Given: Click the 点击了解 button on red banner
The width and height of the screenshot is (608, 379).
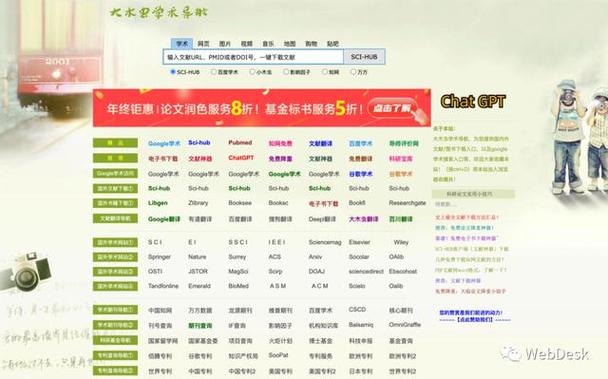Looking at the screenshot, I should 392,108.
